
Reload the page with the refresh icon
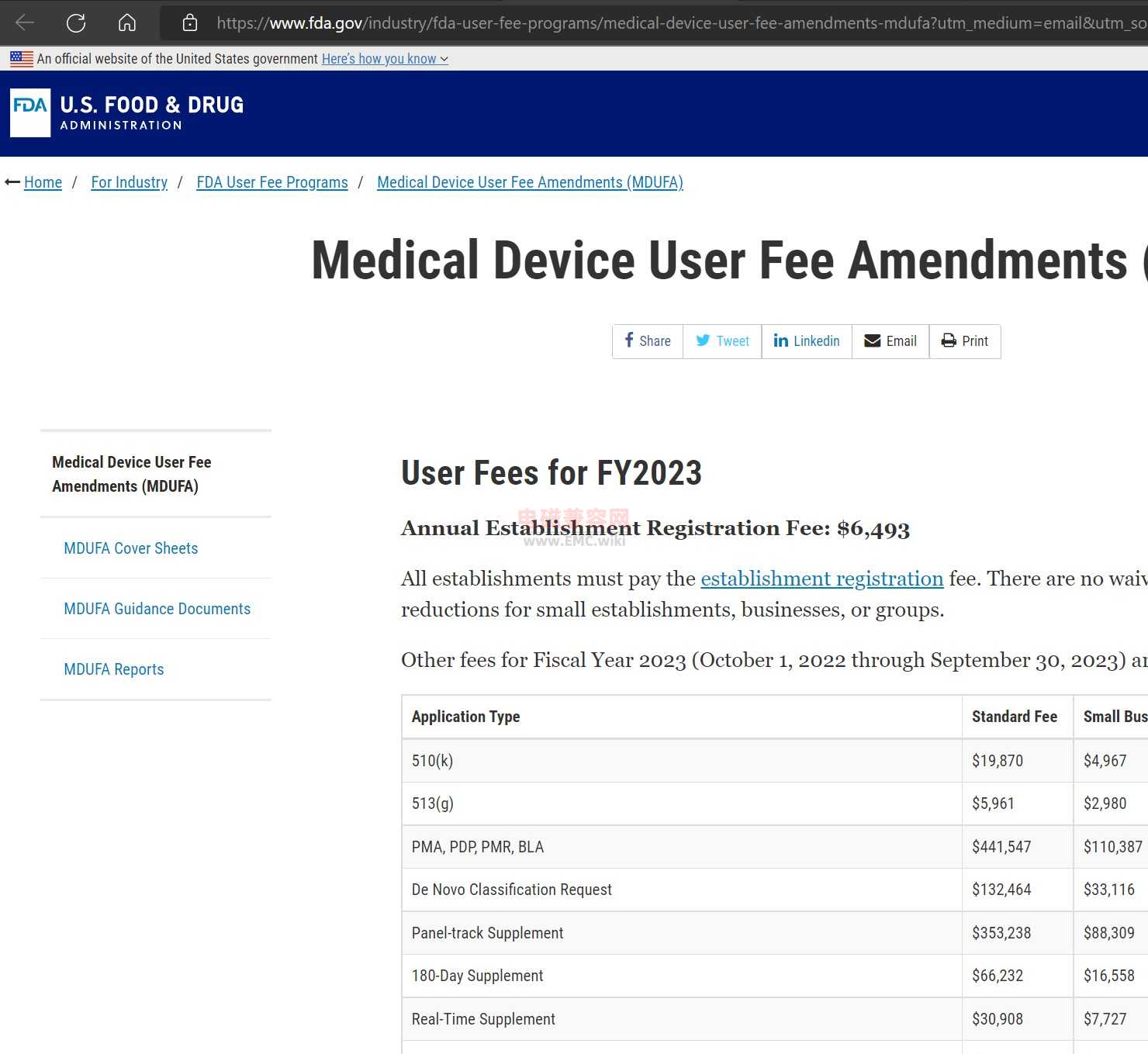pyautogui.click(x=76, y=22)
